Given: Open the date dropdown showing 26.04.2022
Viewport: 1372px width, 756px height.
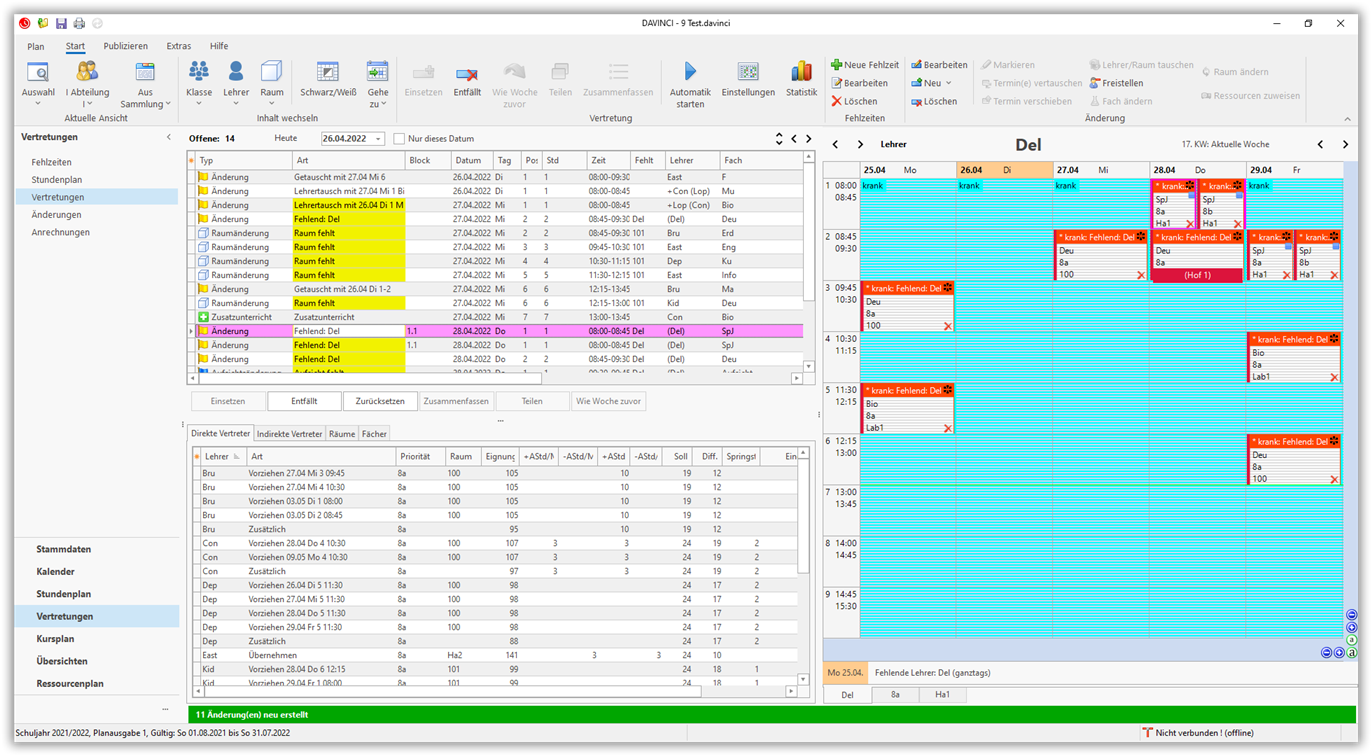Looking at the screenshot, I should tap(378, 139).
